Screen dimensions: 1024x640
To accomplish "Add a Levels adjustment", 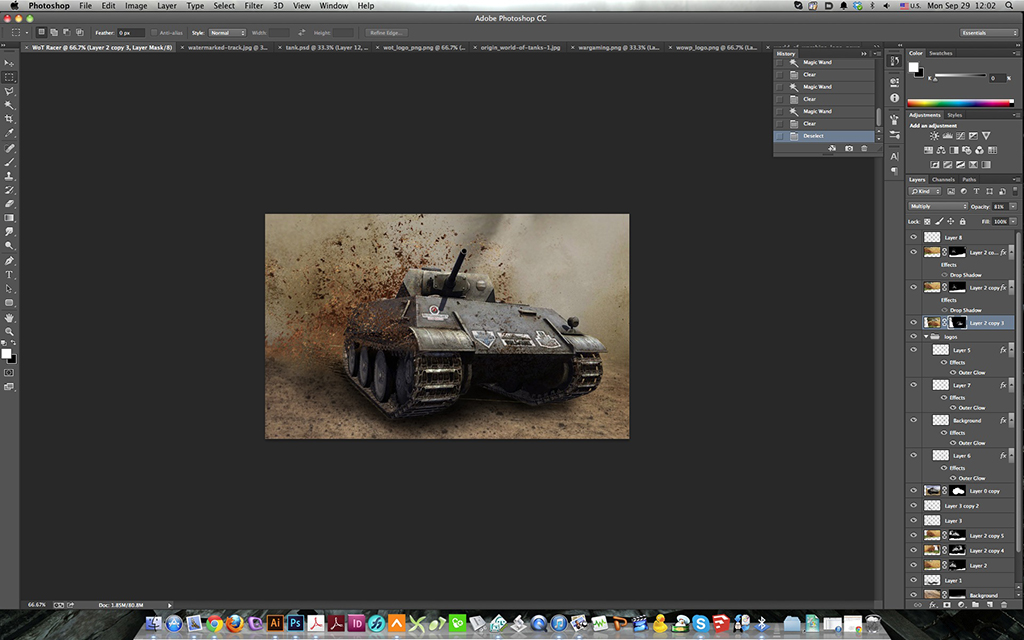I will (948, 136).
